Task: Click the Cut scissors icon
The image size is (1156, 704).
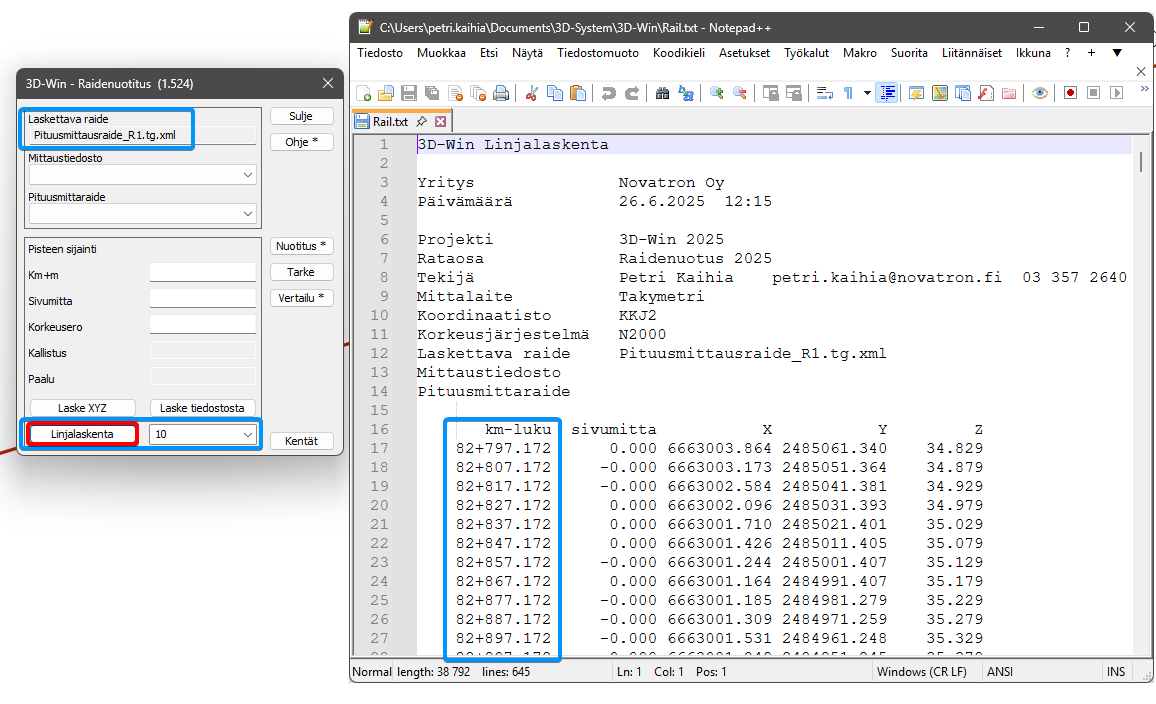Action: tap(531, 93)
